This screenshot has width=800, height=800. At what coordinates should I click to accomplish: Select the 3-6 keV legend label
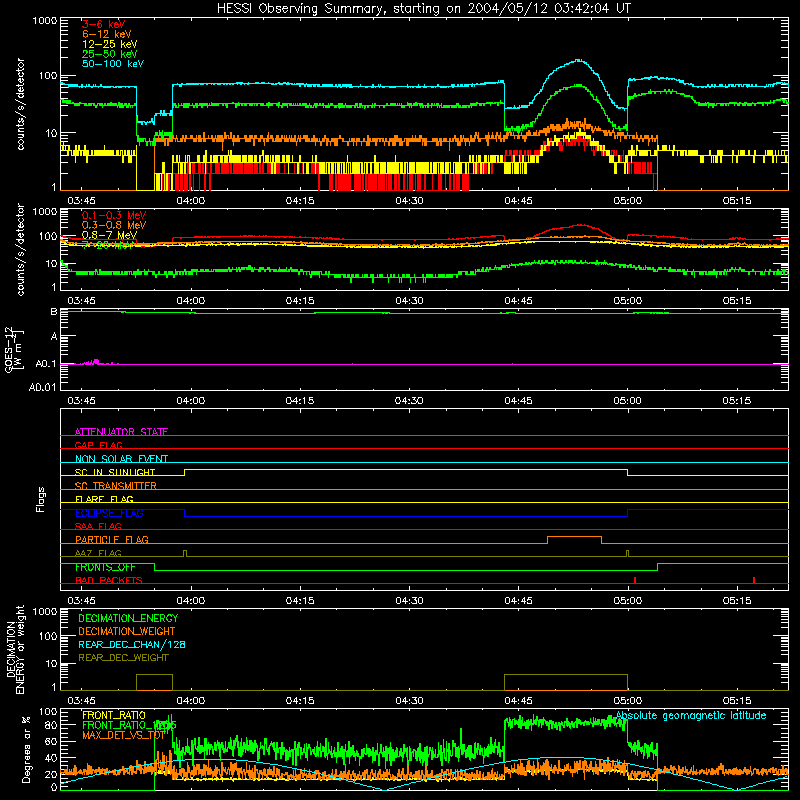pos(104,24)
